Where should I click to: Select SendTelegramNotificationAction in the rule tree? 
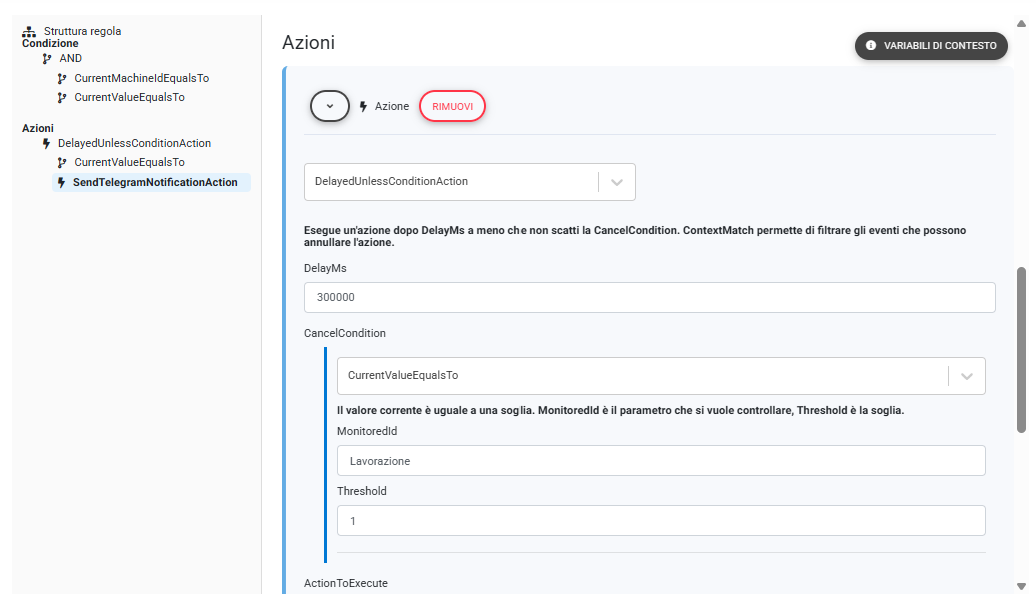[x=155, y=183]
